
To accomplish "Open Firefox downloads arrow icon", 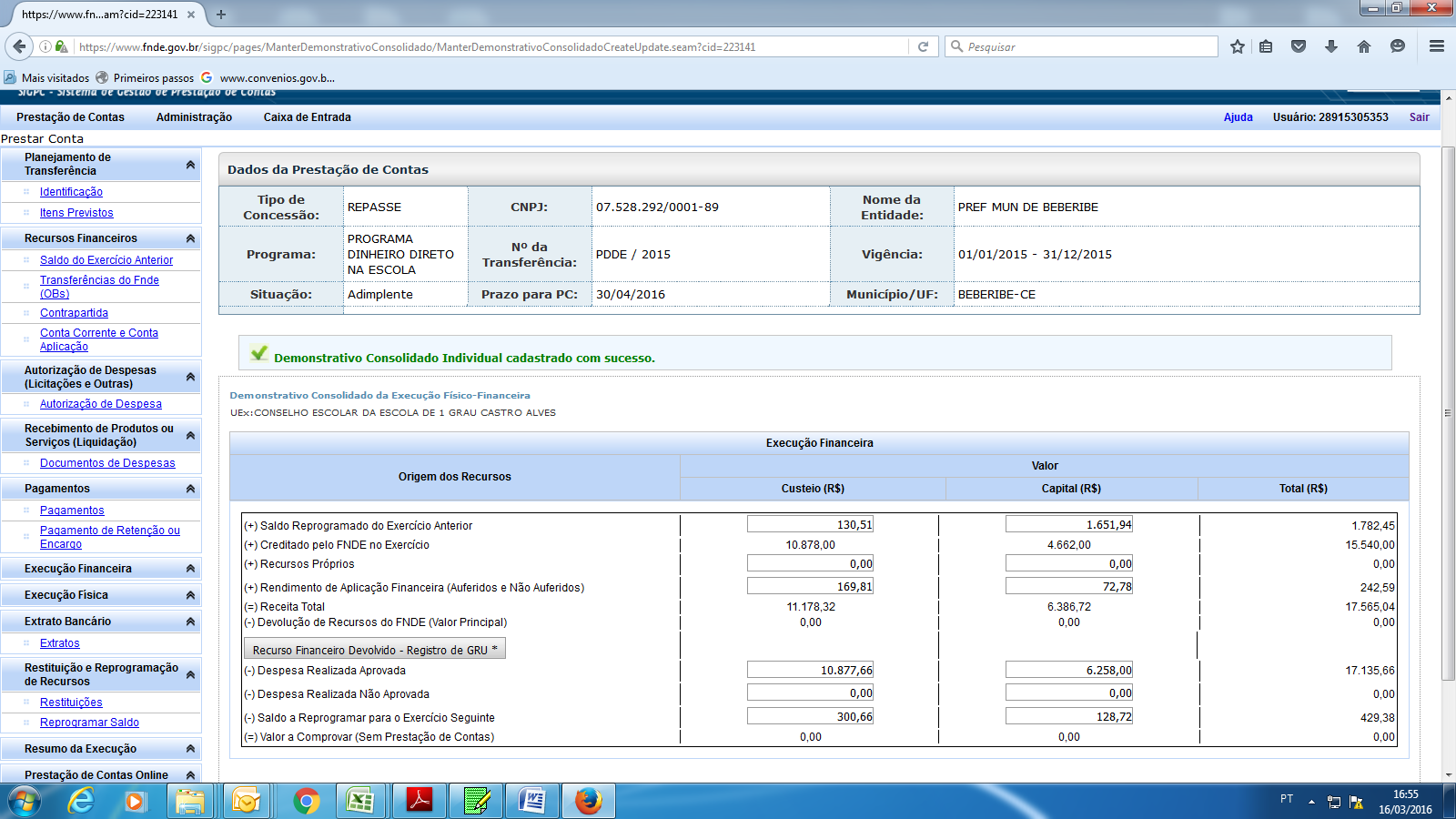I will (x=1331, y=46).
